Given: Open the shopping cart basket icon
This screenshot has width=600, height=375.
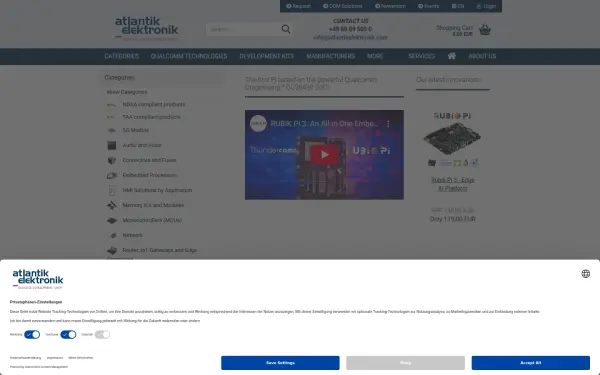Looking at the screenshot, I should 485,29.
